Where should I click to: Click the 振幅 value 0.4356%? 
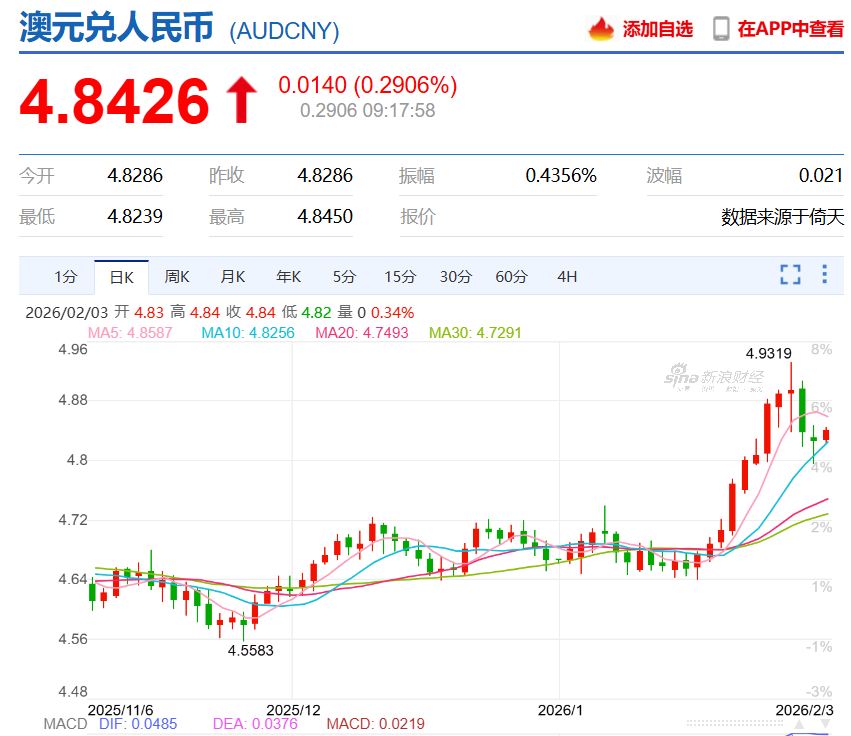coord(561,175)
